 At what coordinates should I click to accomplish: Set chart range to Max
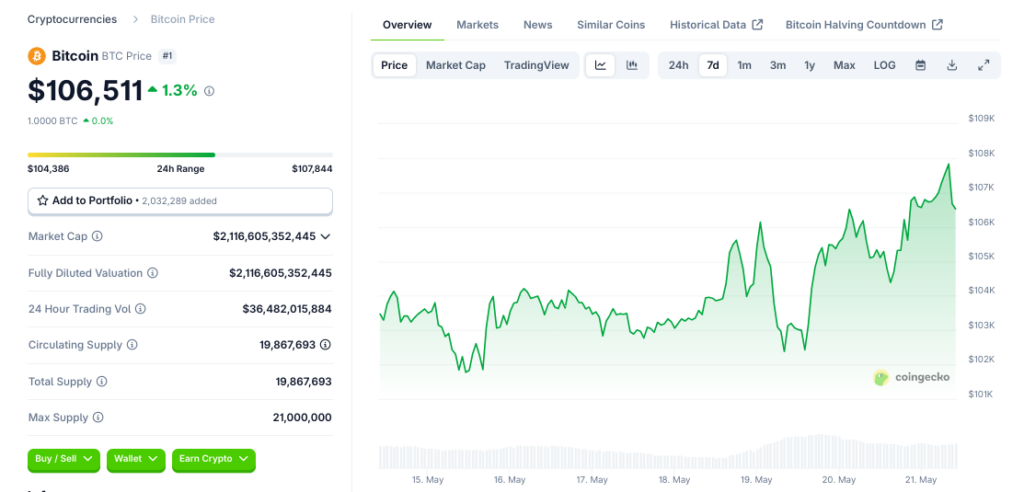(844, 65)
